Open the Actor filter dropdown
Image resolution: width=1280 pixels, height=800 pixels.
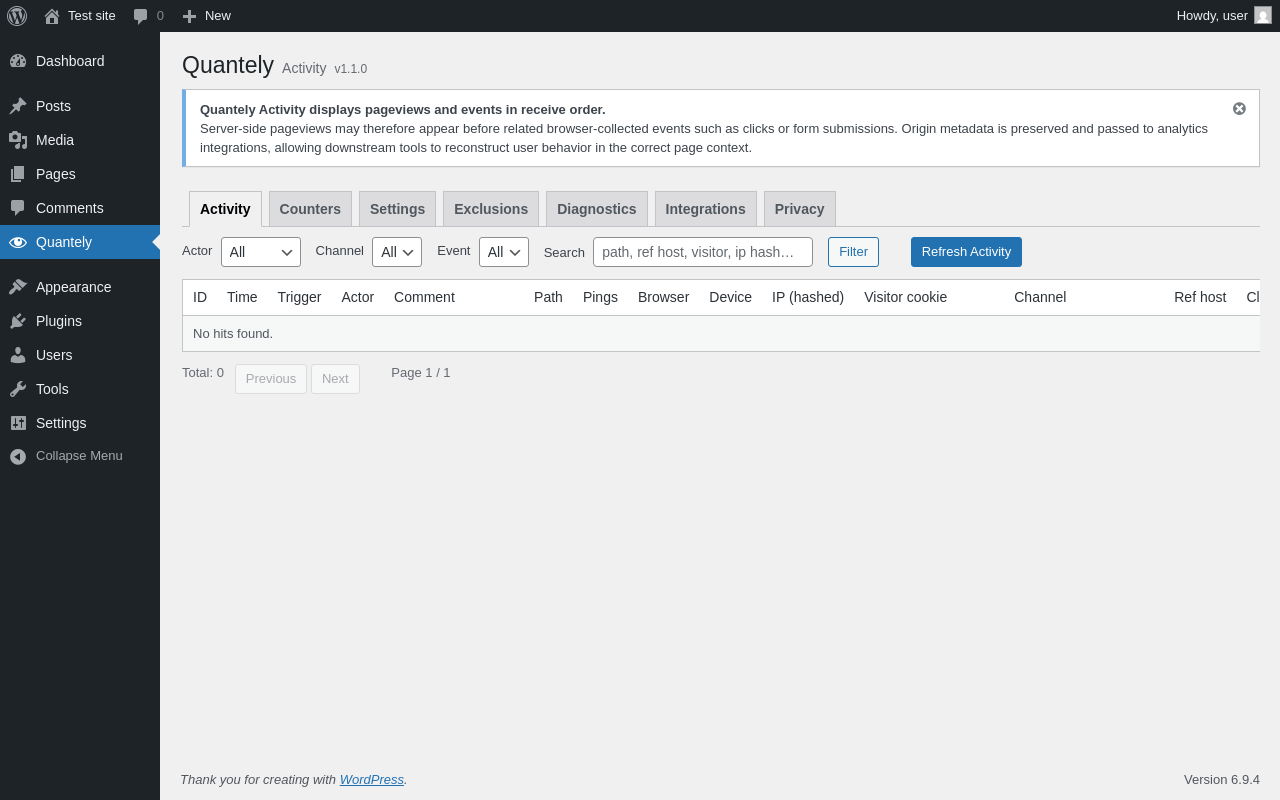pos(261,252)
